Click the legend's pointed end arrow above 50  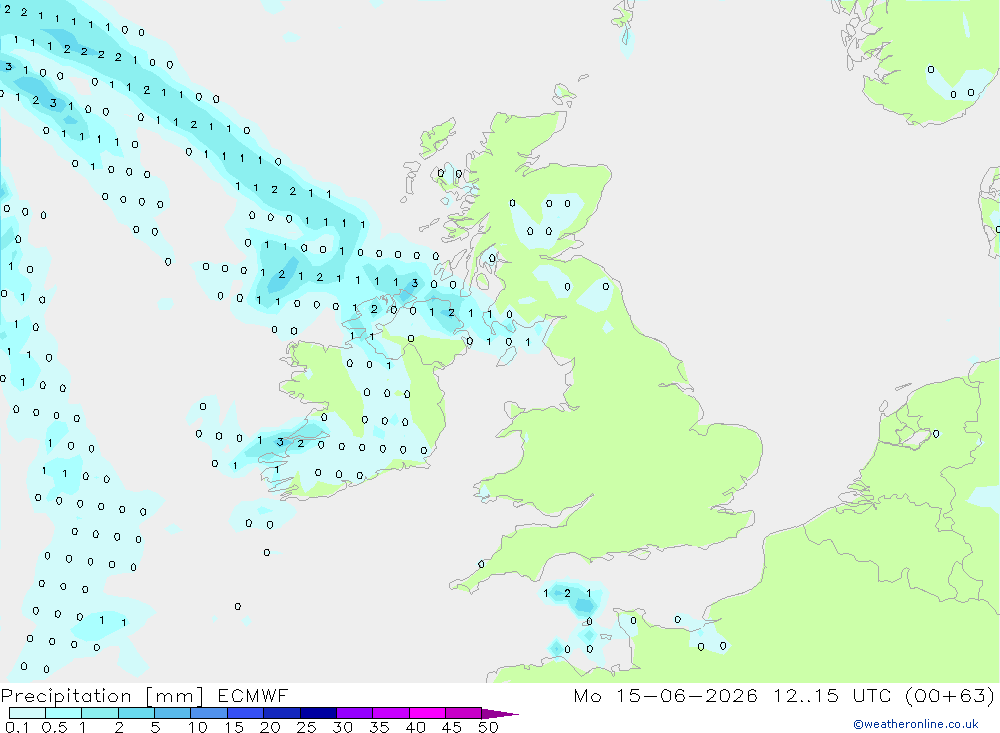coord(500,713)
